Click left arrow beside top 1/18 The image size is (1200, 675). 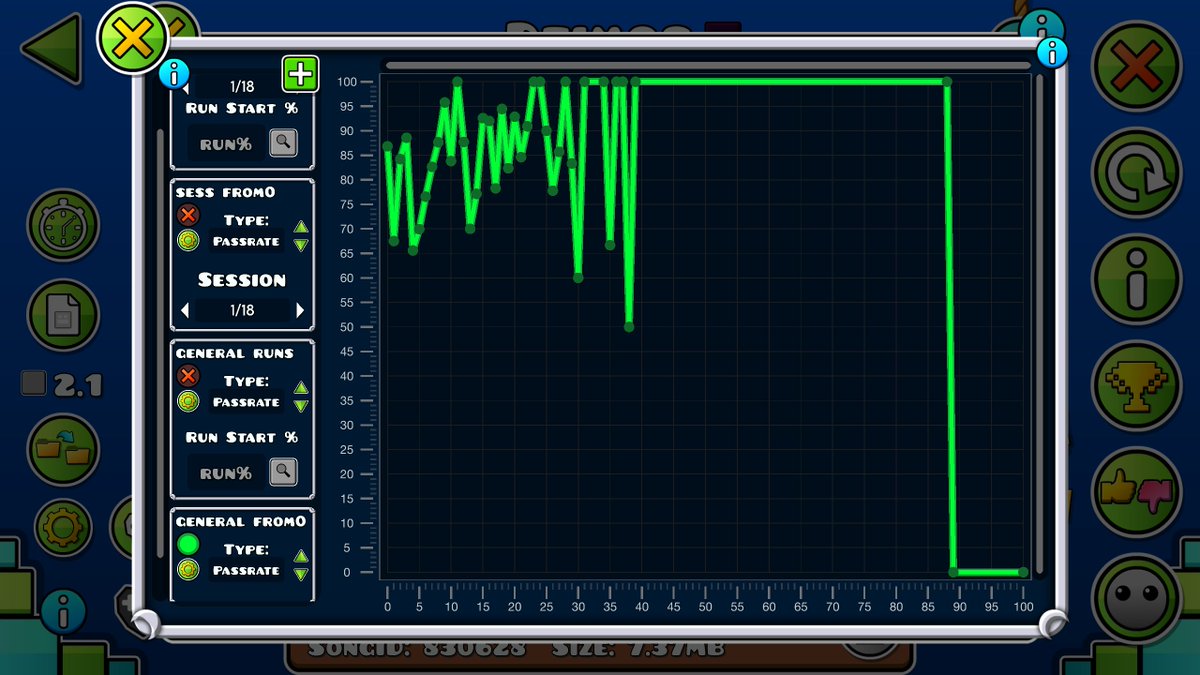click(185, 89)
